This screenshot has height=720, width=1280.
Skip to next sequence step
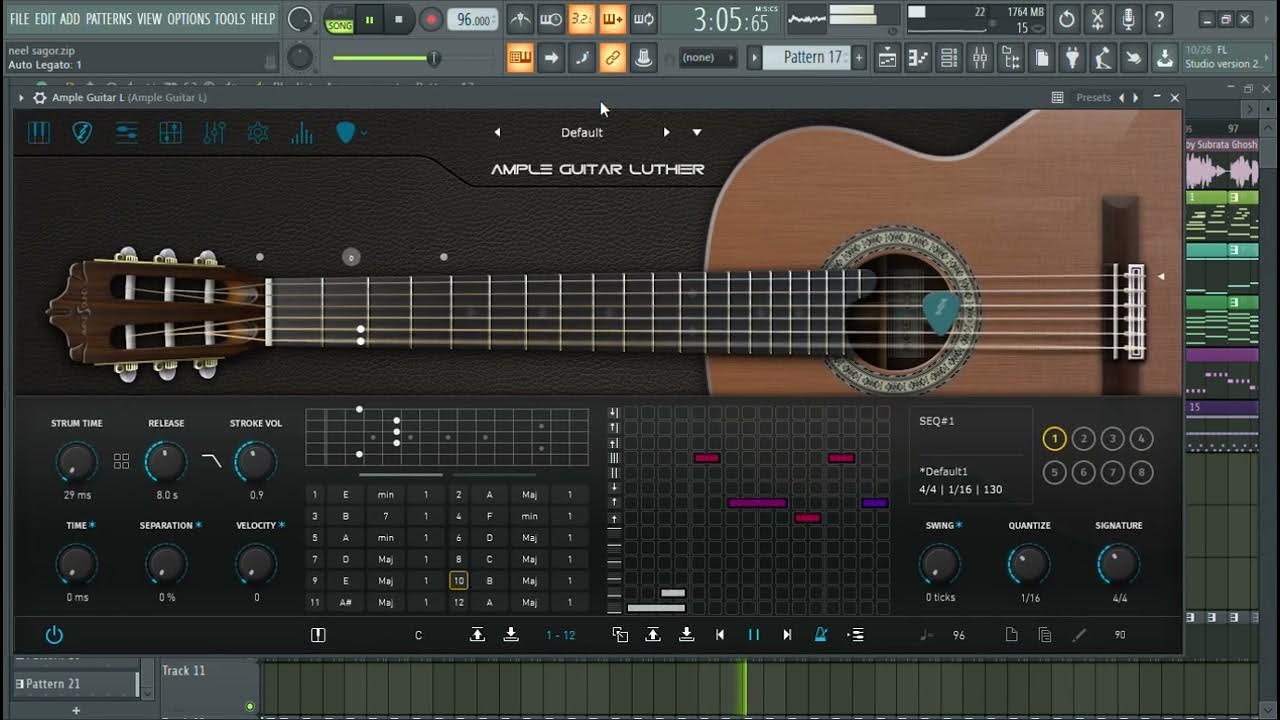pos(787,635)
